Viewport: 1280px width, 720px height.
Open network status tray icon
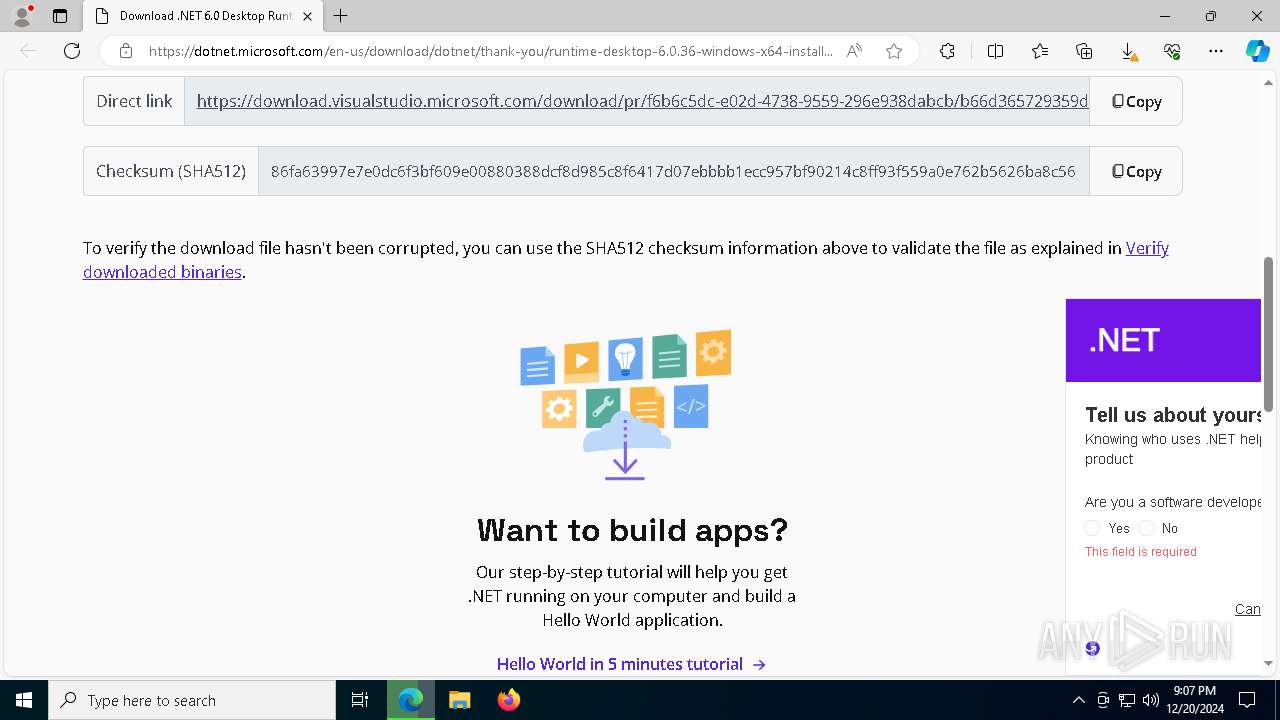1127,700
